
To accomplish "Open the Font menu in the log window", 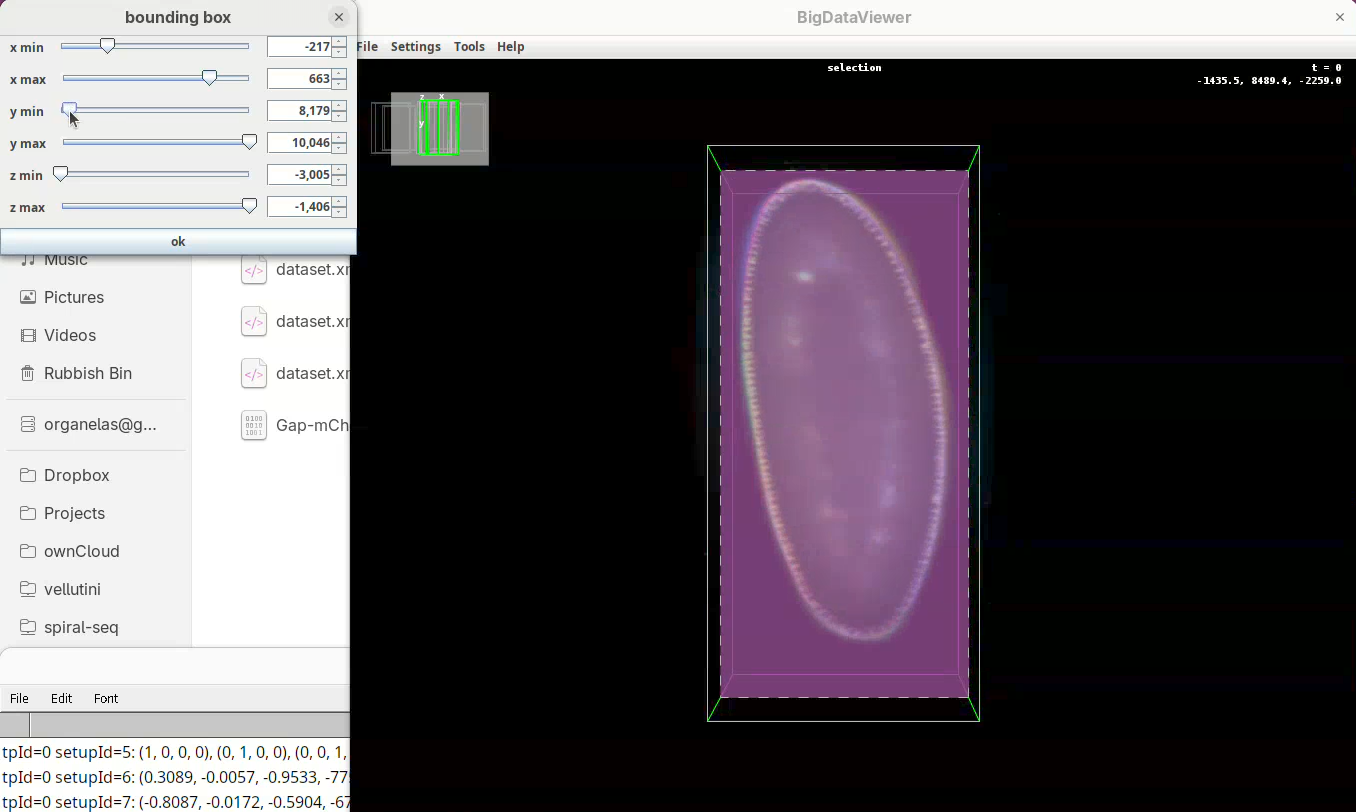I will [106, 699].
